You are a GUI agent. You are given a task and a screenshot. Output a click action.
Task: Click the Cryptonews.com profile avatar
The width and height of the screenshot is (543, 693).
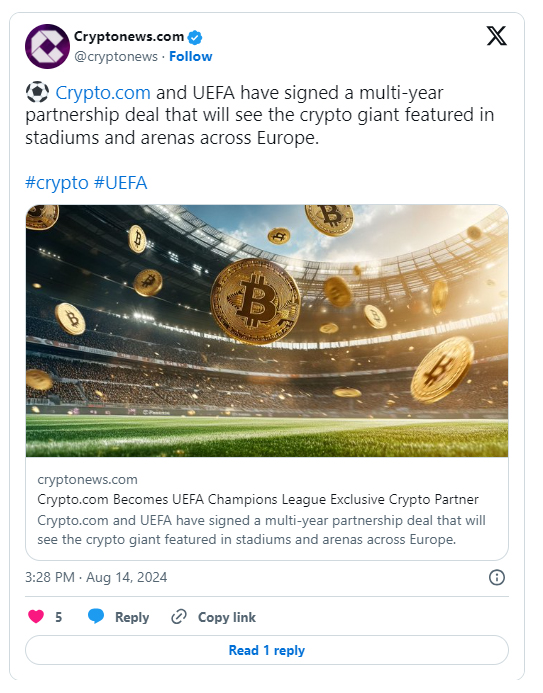pyautogui.click(x=47, y=46)
